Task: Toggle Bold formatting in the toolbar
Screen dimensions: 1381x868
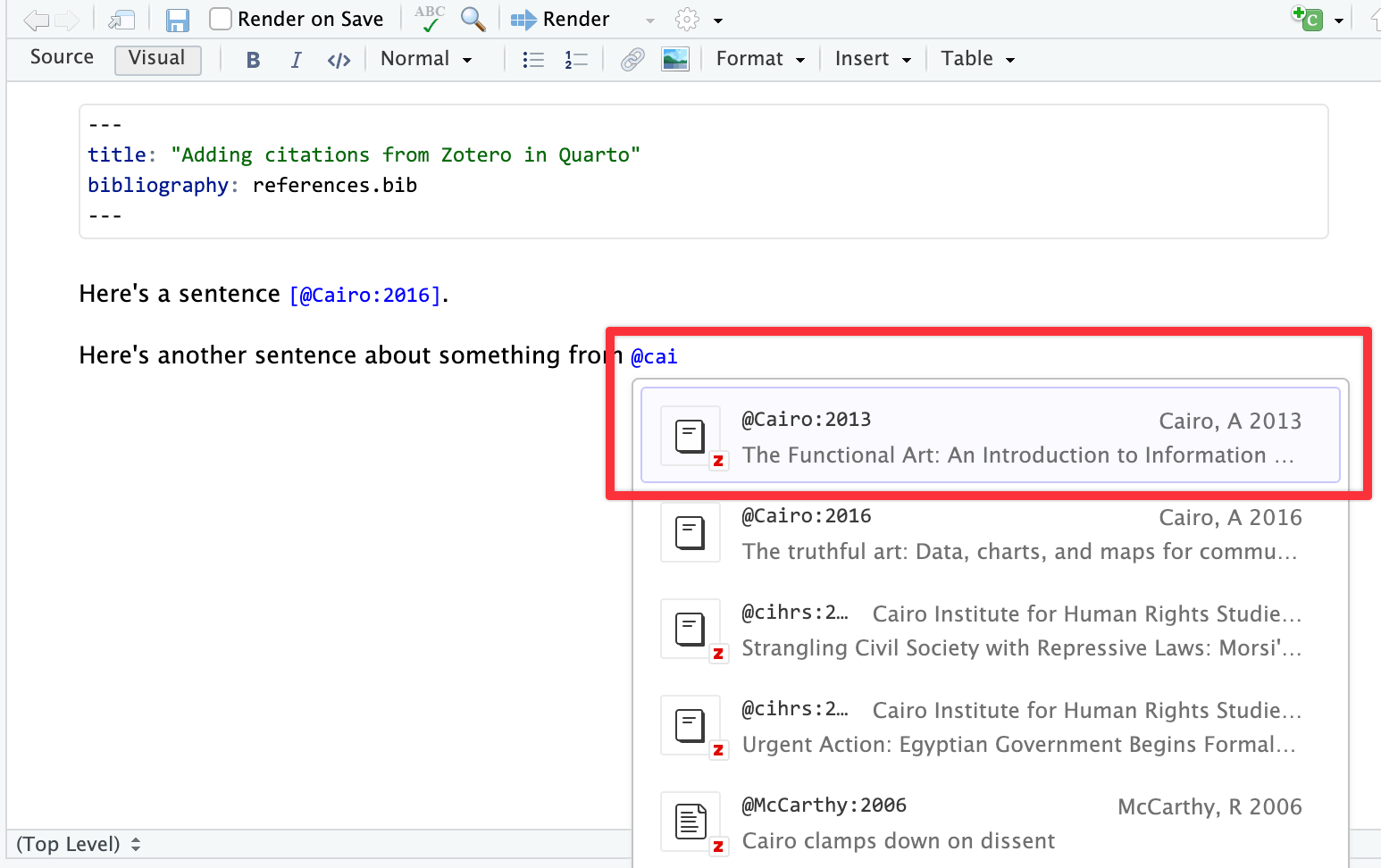Action: tap(253, 60)
